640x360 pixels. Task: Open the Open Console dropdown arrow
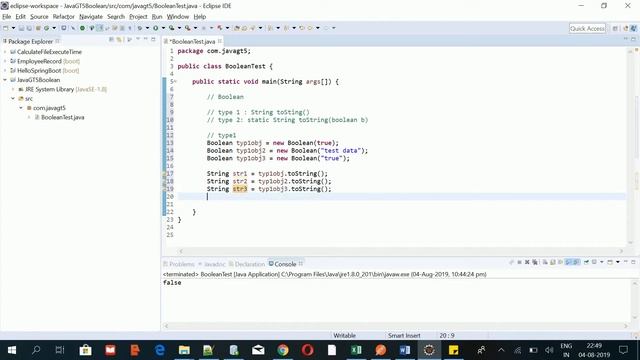(618, 262)
